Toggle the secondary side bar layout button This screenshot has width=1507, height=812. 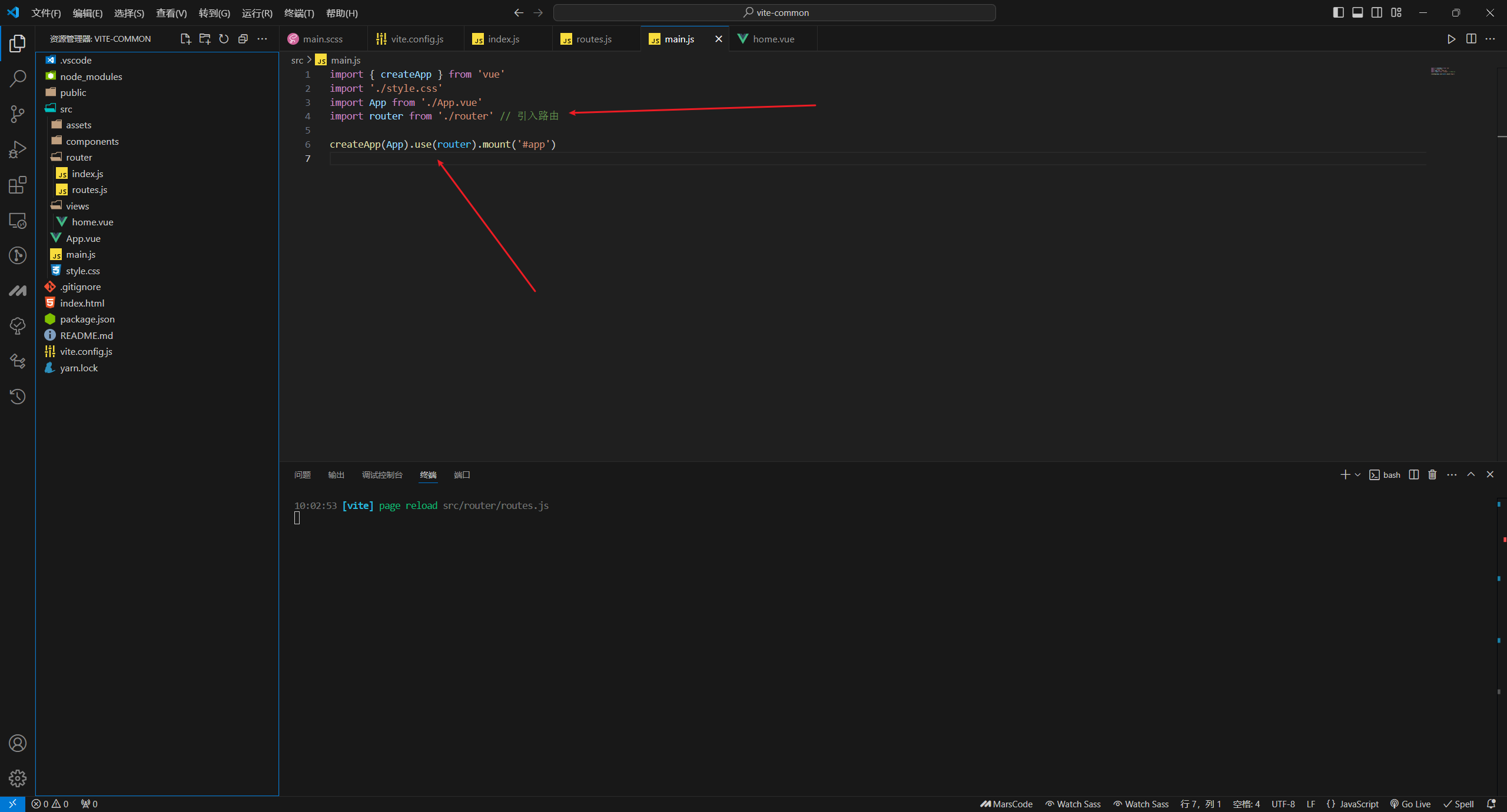point(1377,12)
